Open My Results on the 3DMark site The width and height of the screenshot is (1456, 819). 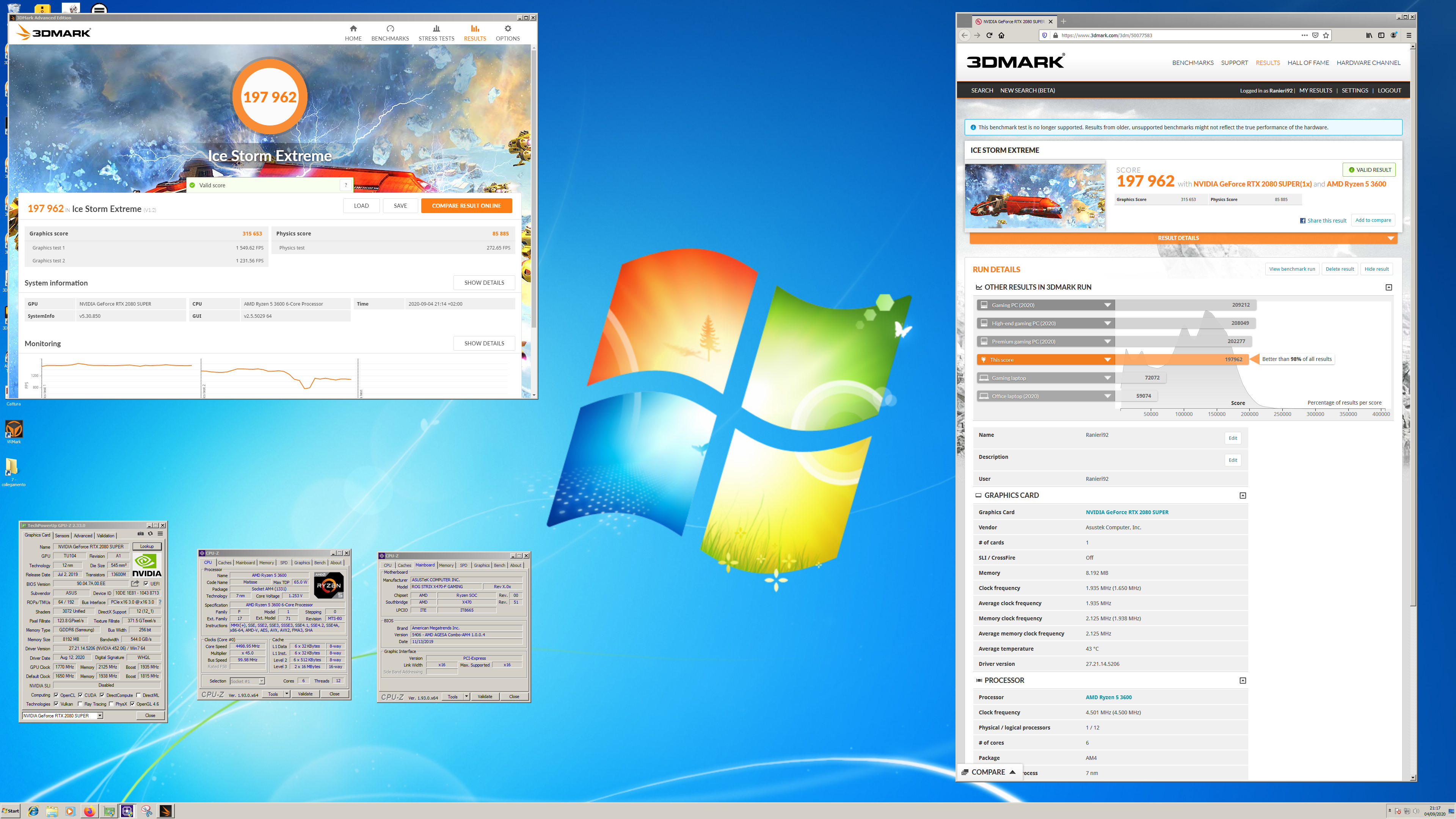(1315, 91)
